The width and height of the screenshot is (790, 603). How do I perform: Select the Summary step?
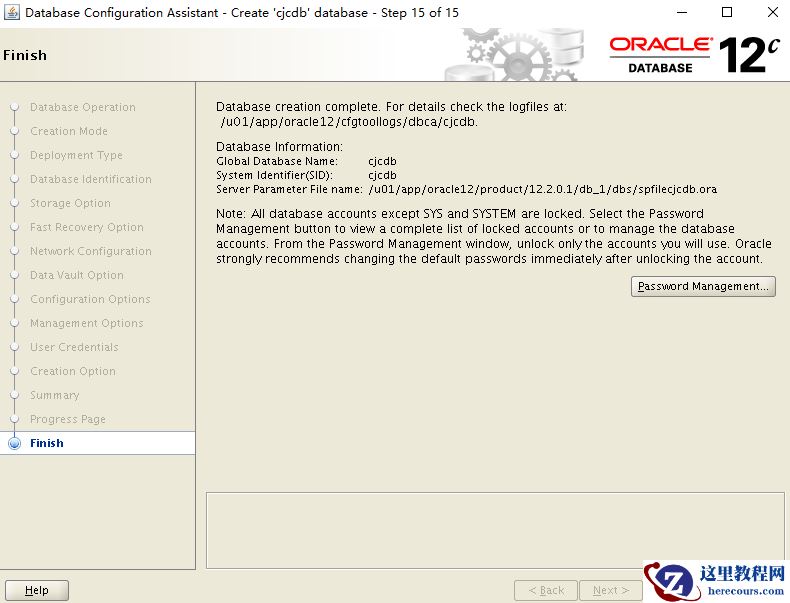(x=54, y=395)
